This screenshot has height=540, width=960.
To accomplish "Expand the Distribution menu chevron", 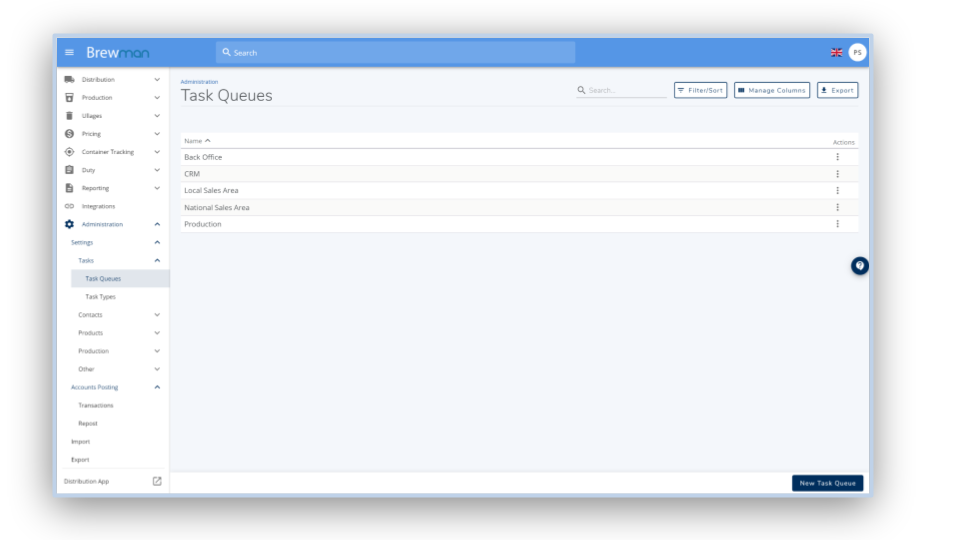I will point(157,80).
